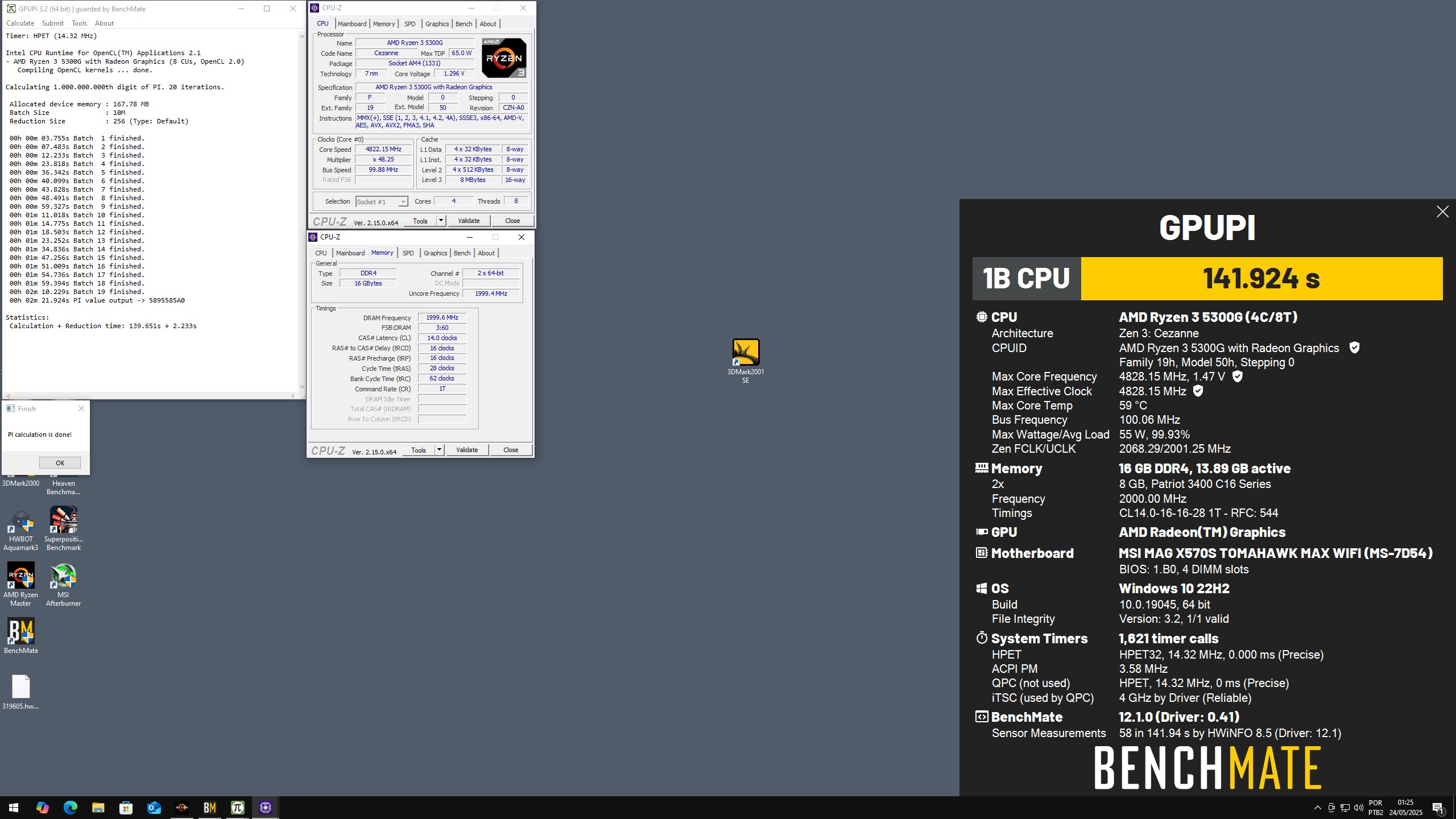Click Close button in bottom CPU-Z

coord(511,450)
